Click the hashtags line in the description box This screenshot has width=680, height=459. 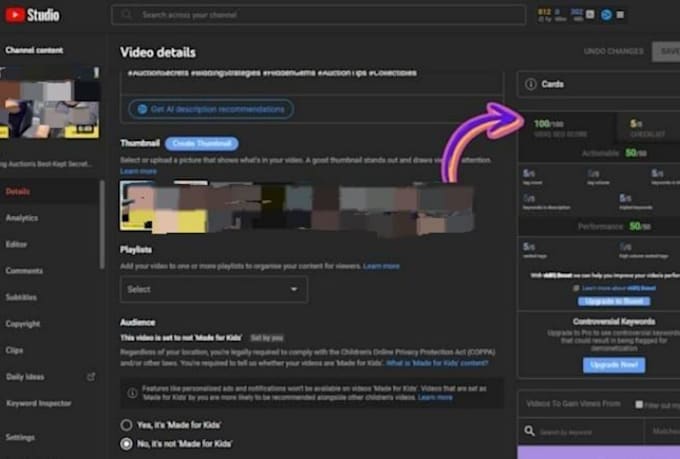coord(272,73)
